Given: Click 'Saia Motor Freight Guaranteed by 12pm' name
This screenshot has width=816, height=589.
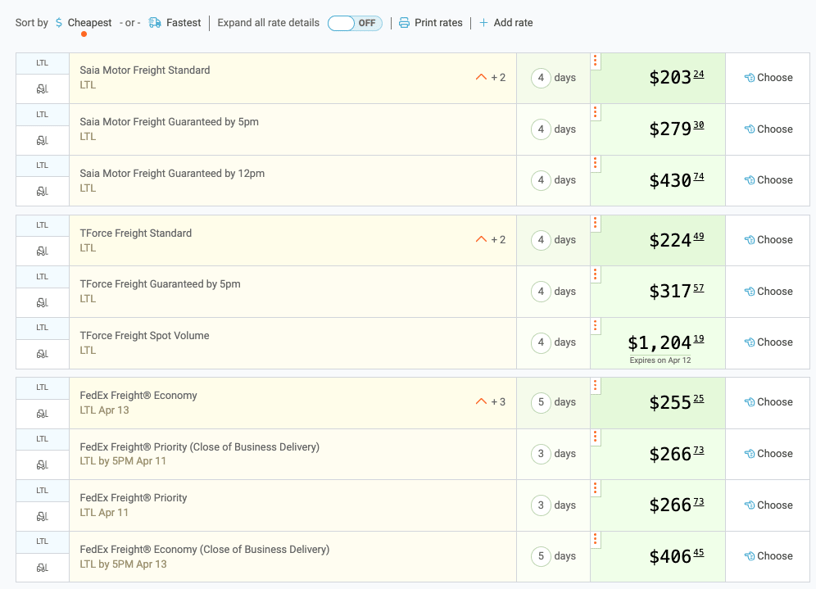Looking at the screenshot, I should 172,173.
